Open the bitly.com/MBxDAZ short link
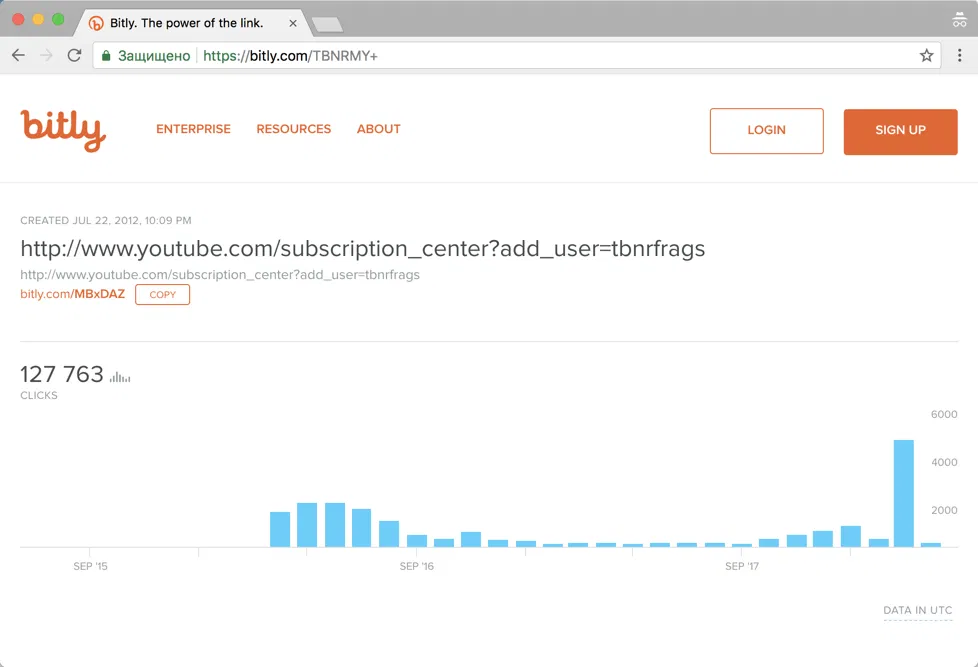 click(71, 294)
